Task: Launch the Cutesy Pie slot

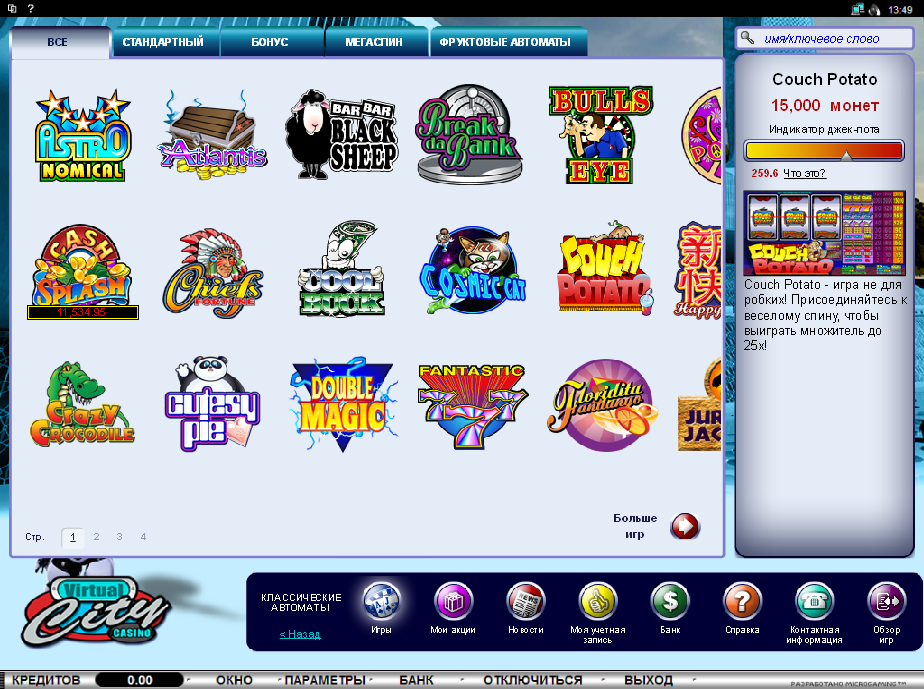Action: (212, 404)
